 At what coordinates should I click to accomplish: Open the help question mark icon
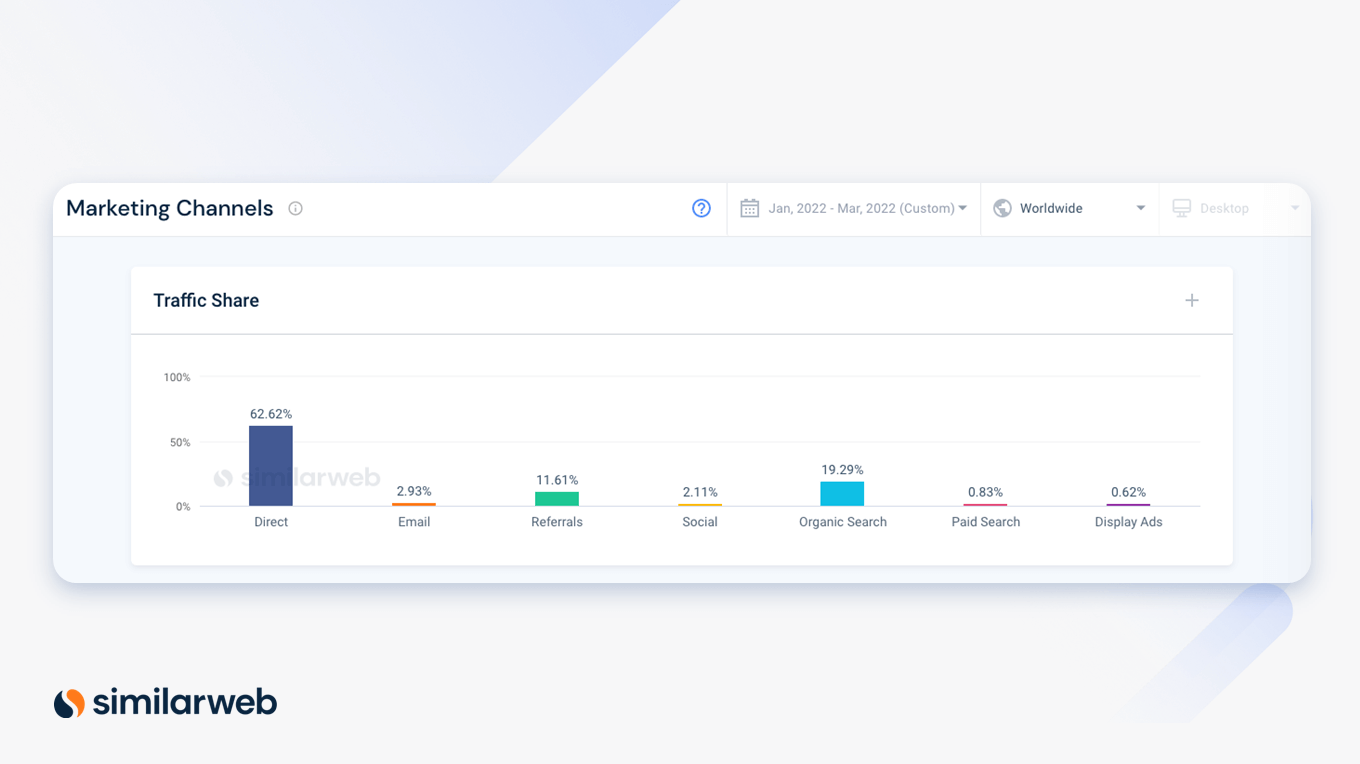coord(701,208)
